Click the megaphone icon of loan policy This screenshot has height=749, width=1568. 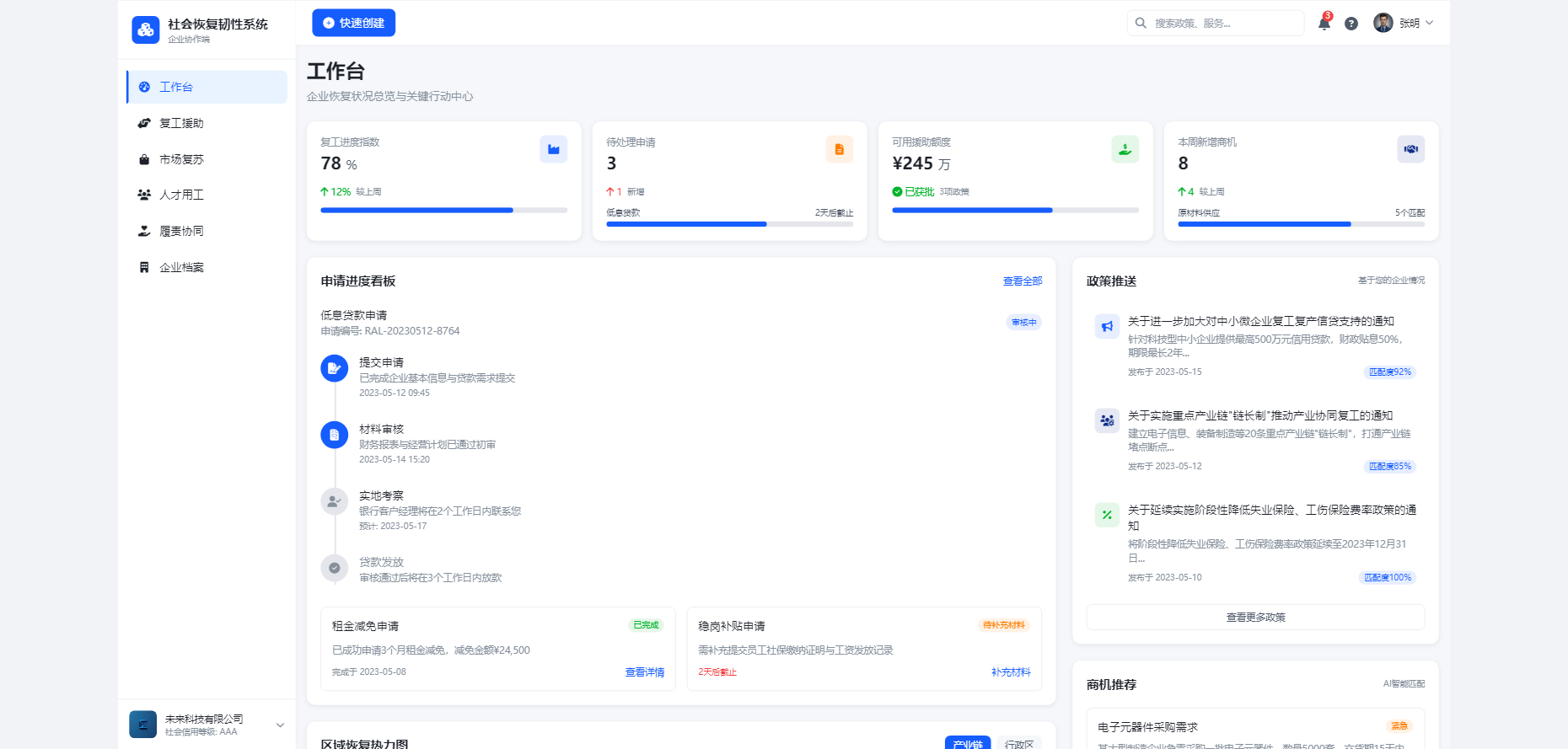point(1107,326)
